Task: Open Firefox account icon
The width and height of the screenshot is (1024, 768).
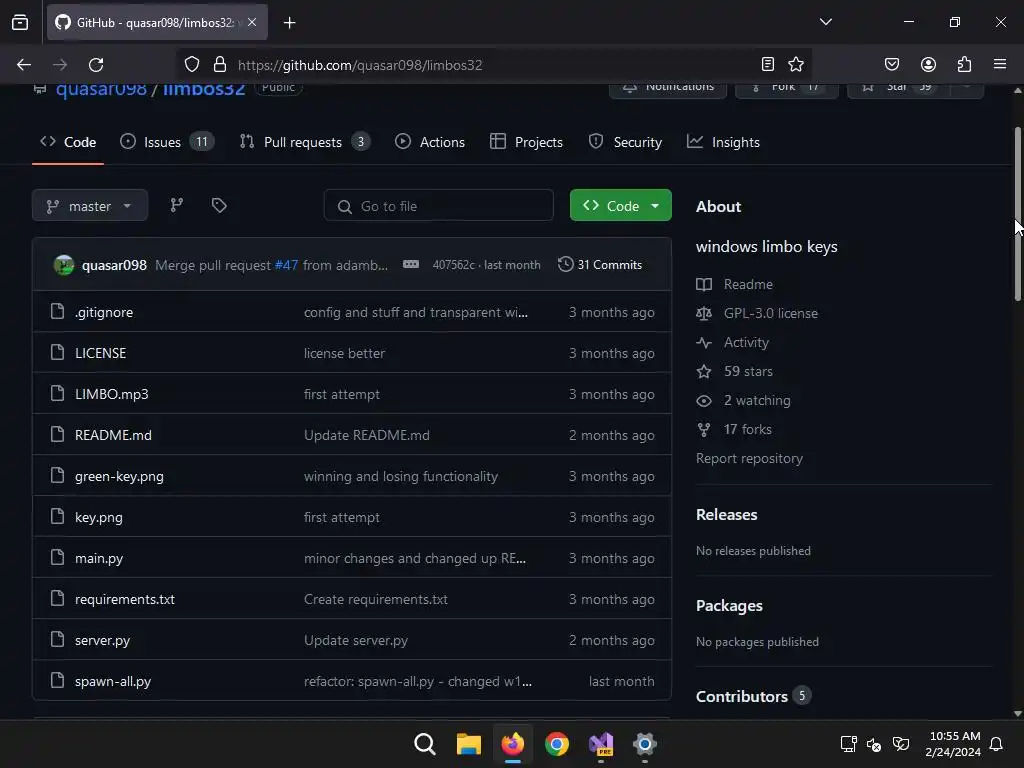Action: (x=928, y=64)
